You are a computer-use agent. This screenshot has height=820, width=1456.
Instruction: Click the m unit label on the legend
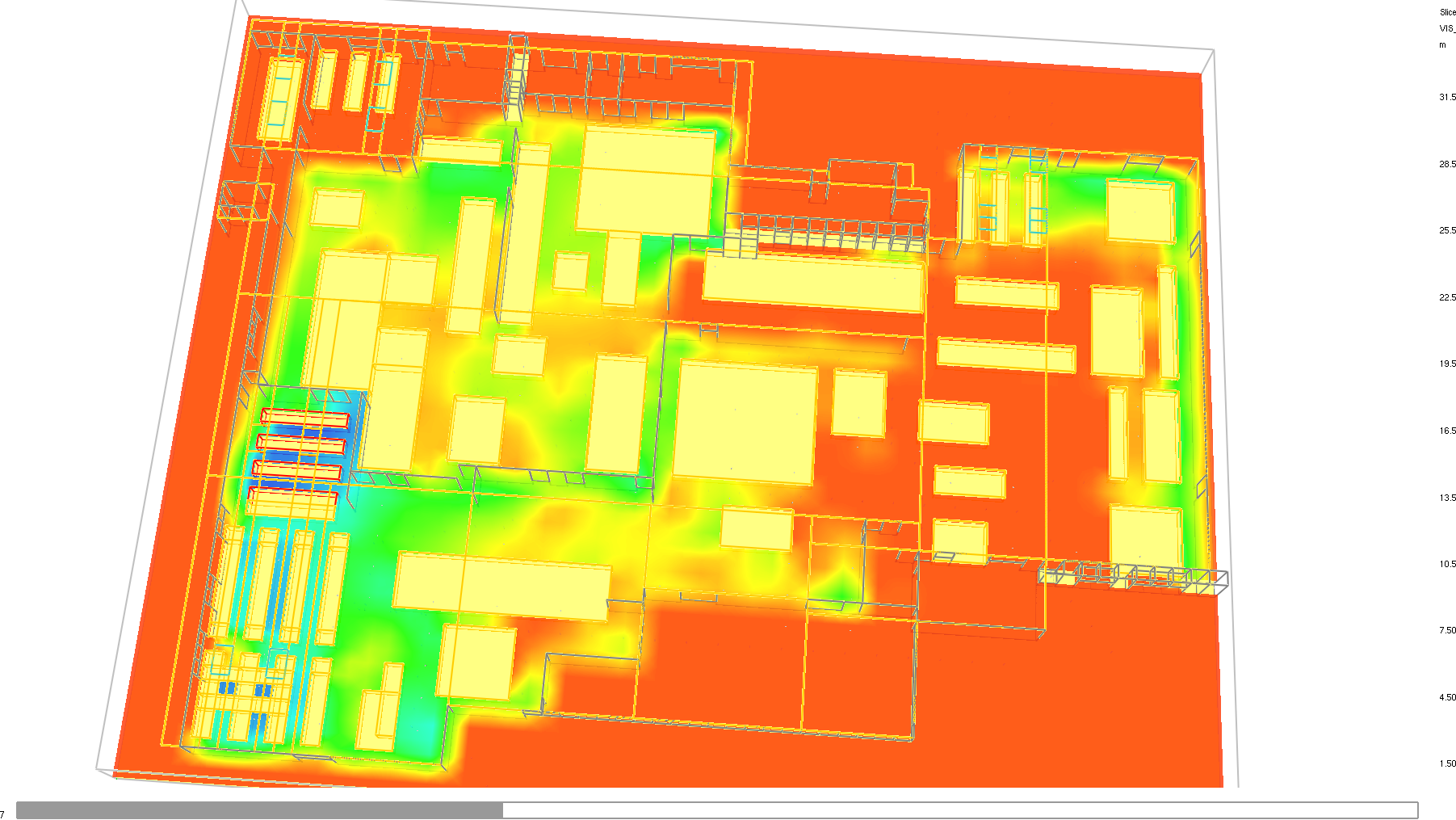[x=1442, y=44]
